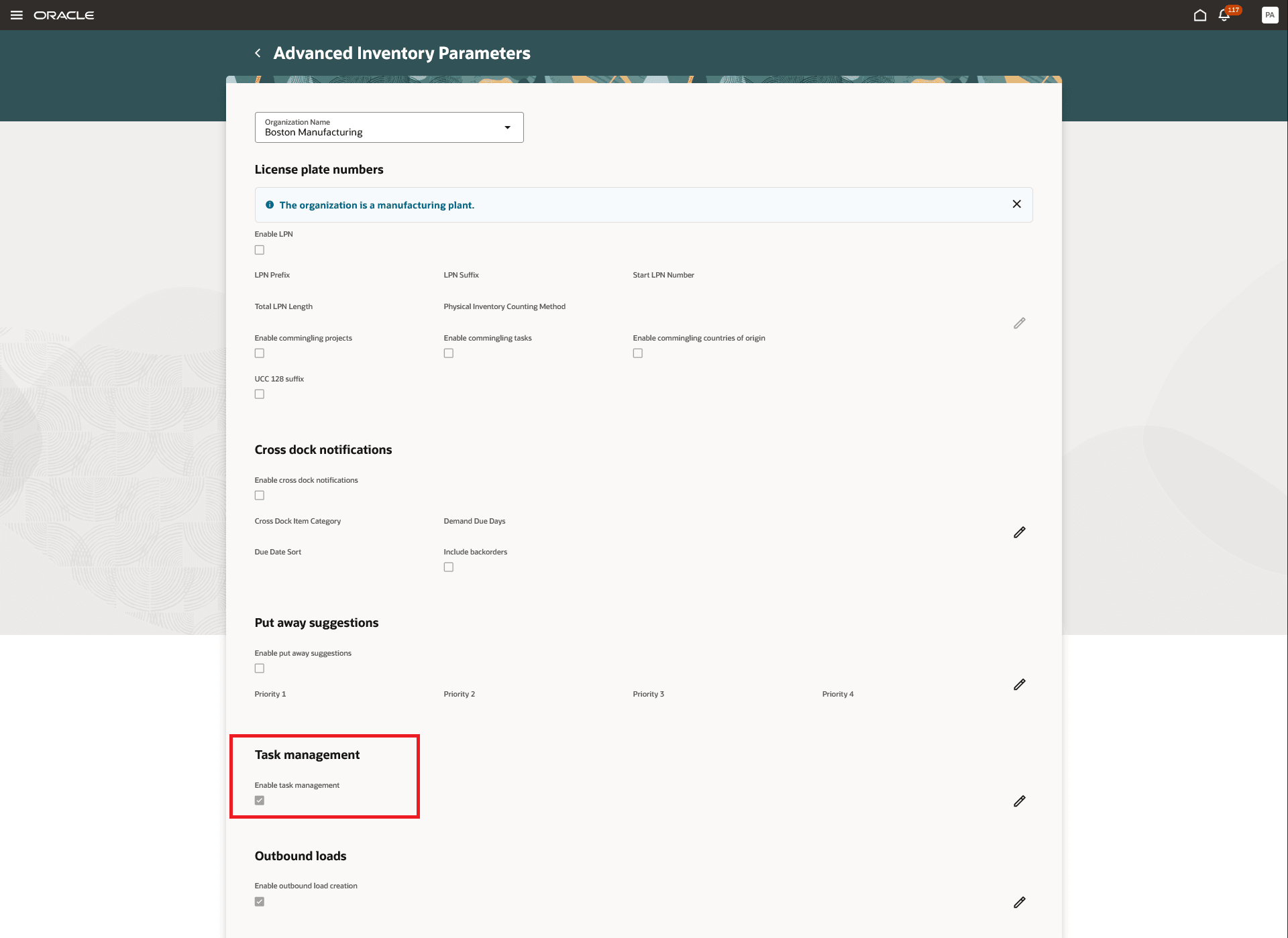Image resolution: width=1288 pixels, height=938 pixels.
Task: Go to the home page icon
Action: point(1200,15)
